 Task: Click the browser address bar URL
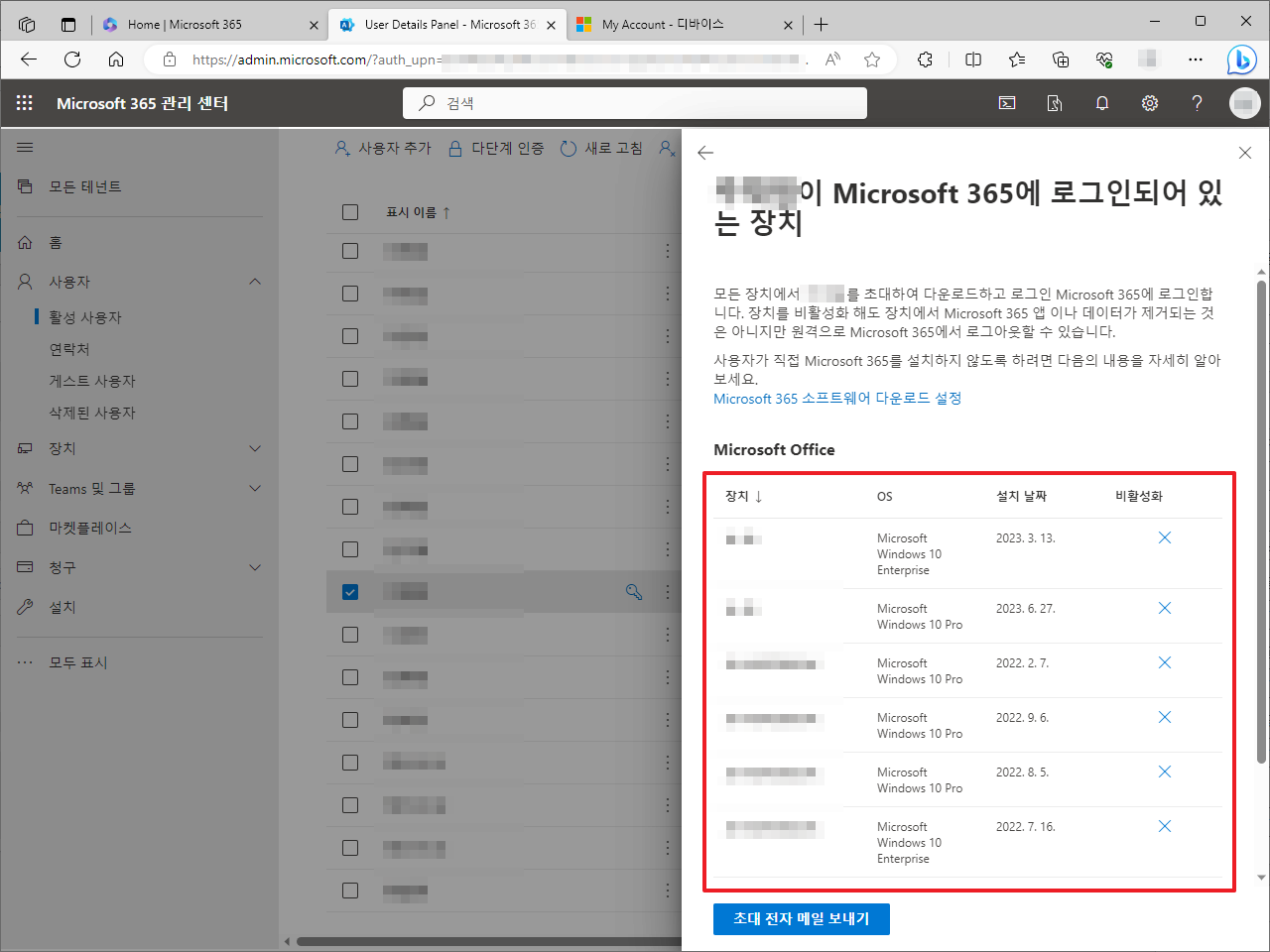[x=496, y=59]
